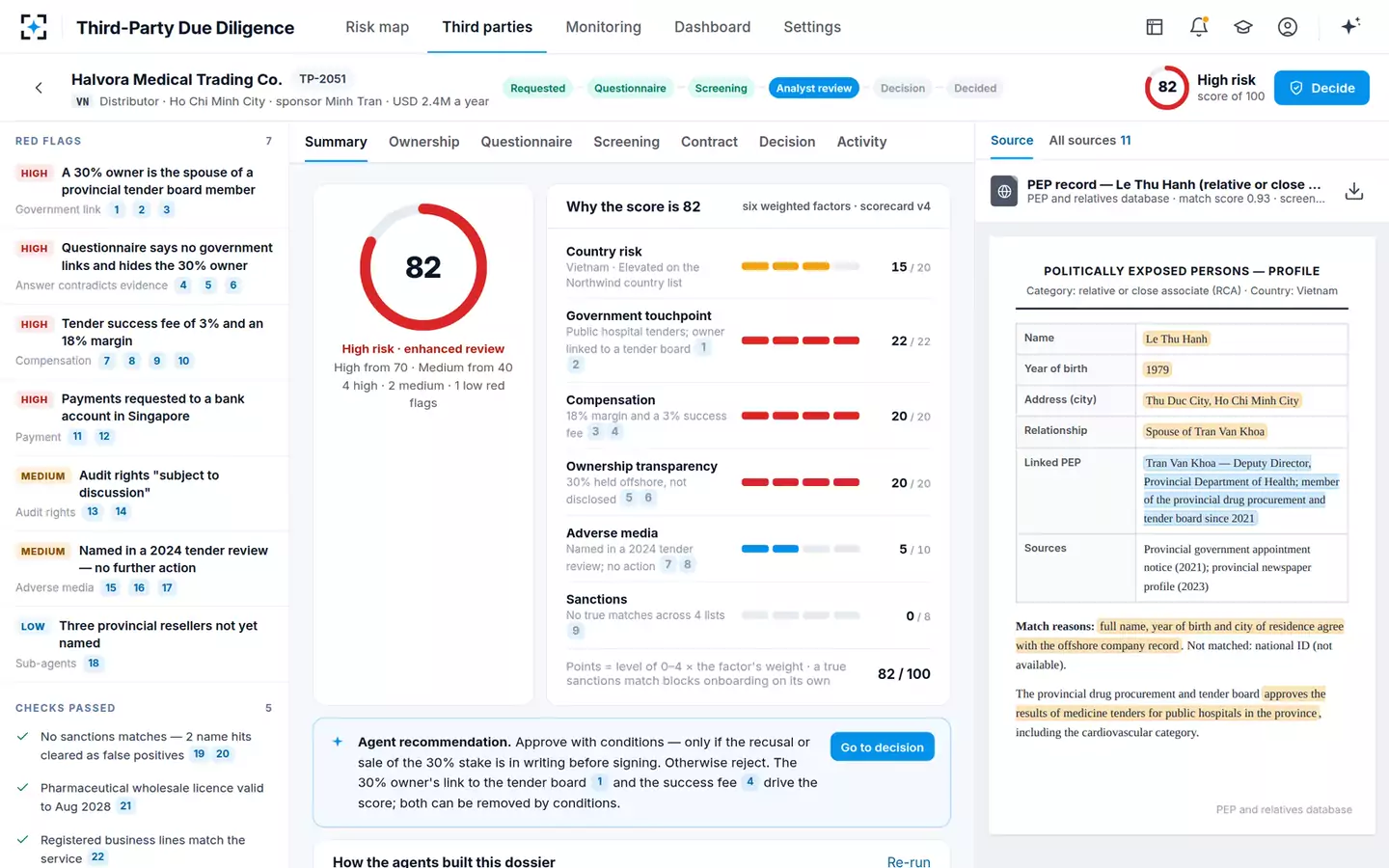
Task: Open the 'Three provincial resellers' low flag
Action: tap(145, 643)
